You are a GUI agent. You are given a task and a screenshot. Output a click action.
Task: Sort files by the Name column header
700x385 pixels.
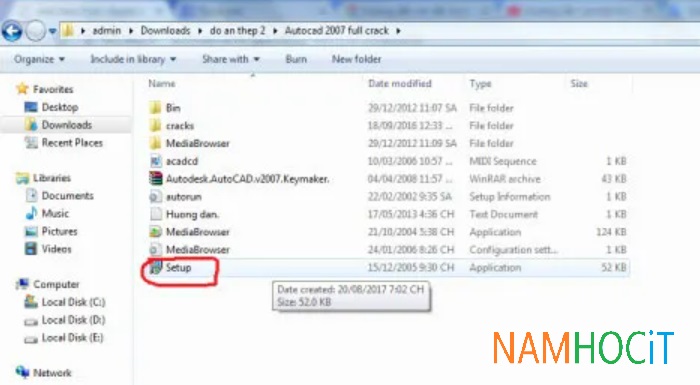click(162, 84)
